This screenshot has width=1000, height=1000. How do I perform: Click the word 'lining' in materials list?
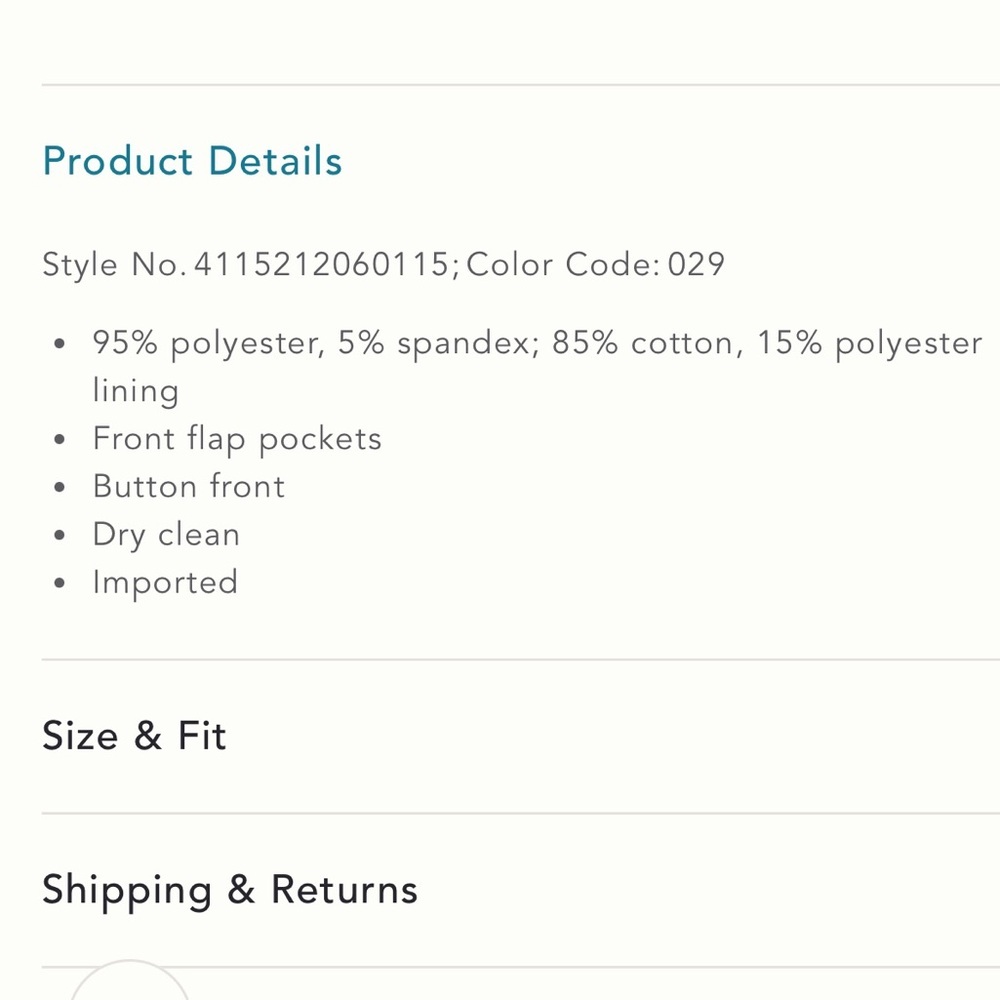136,391
